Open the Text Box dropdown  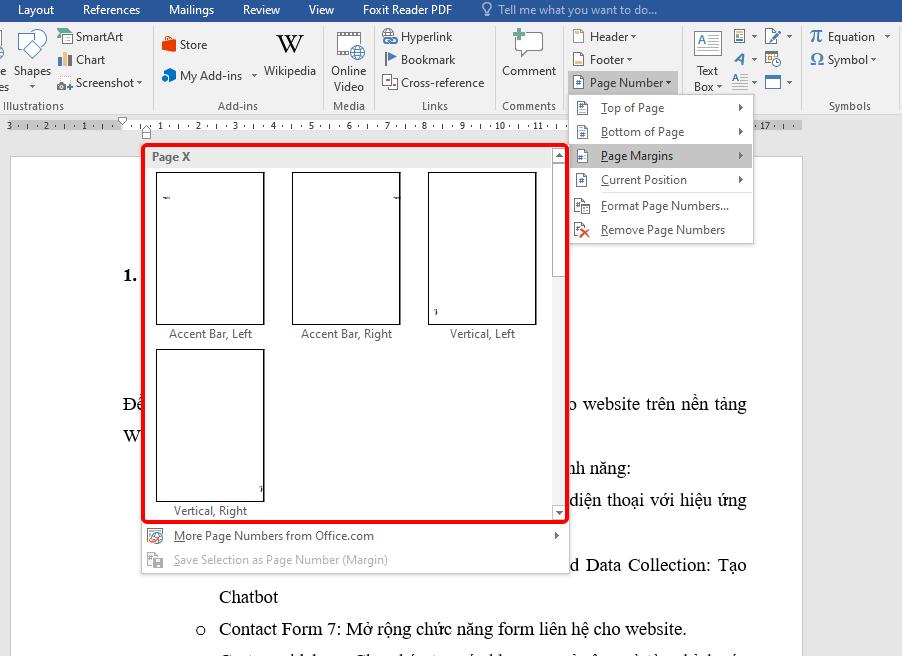[x=707, y=60]
